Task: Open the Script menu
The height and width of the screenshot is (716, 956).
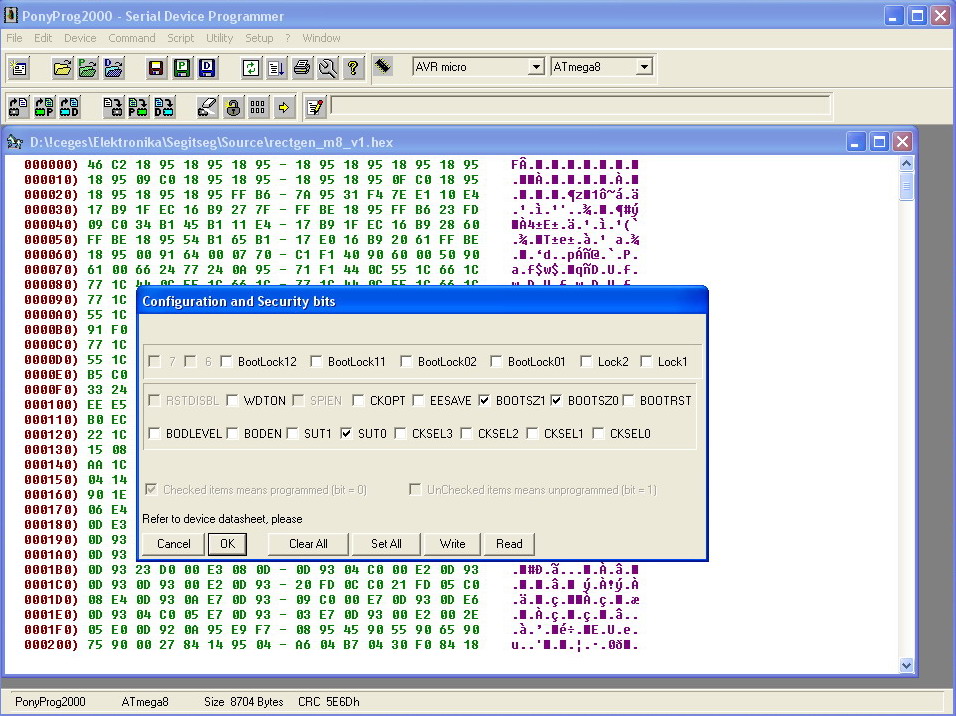Action: [180, 38]
